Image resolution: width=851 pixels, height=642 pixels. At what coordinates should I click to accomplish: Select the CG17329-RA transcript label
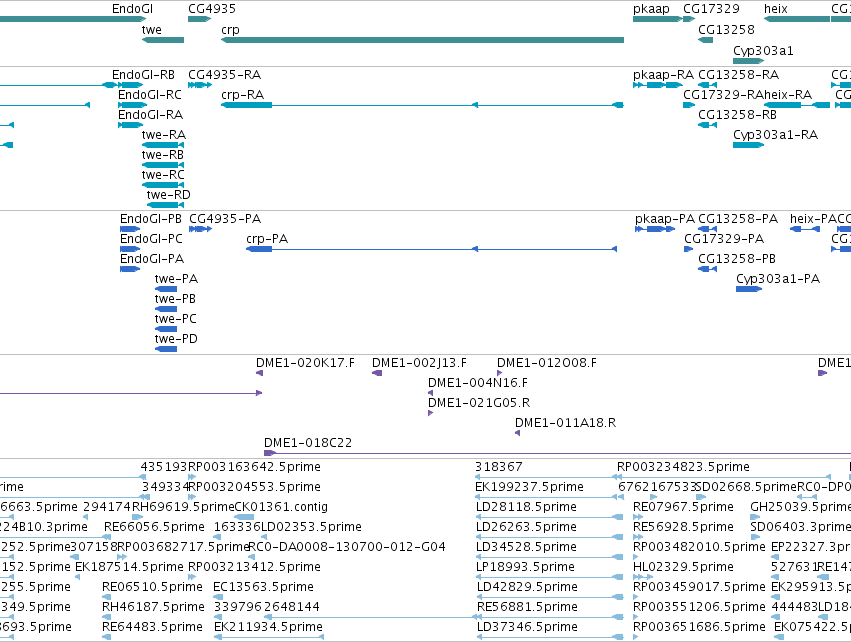(723, 94)
